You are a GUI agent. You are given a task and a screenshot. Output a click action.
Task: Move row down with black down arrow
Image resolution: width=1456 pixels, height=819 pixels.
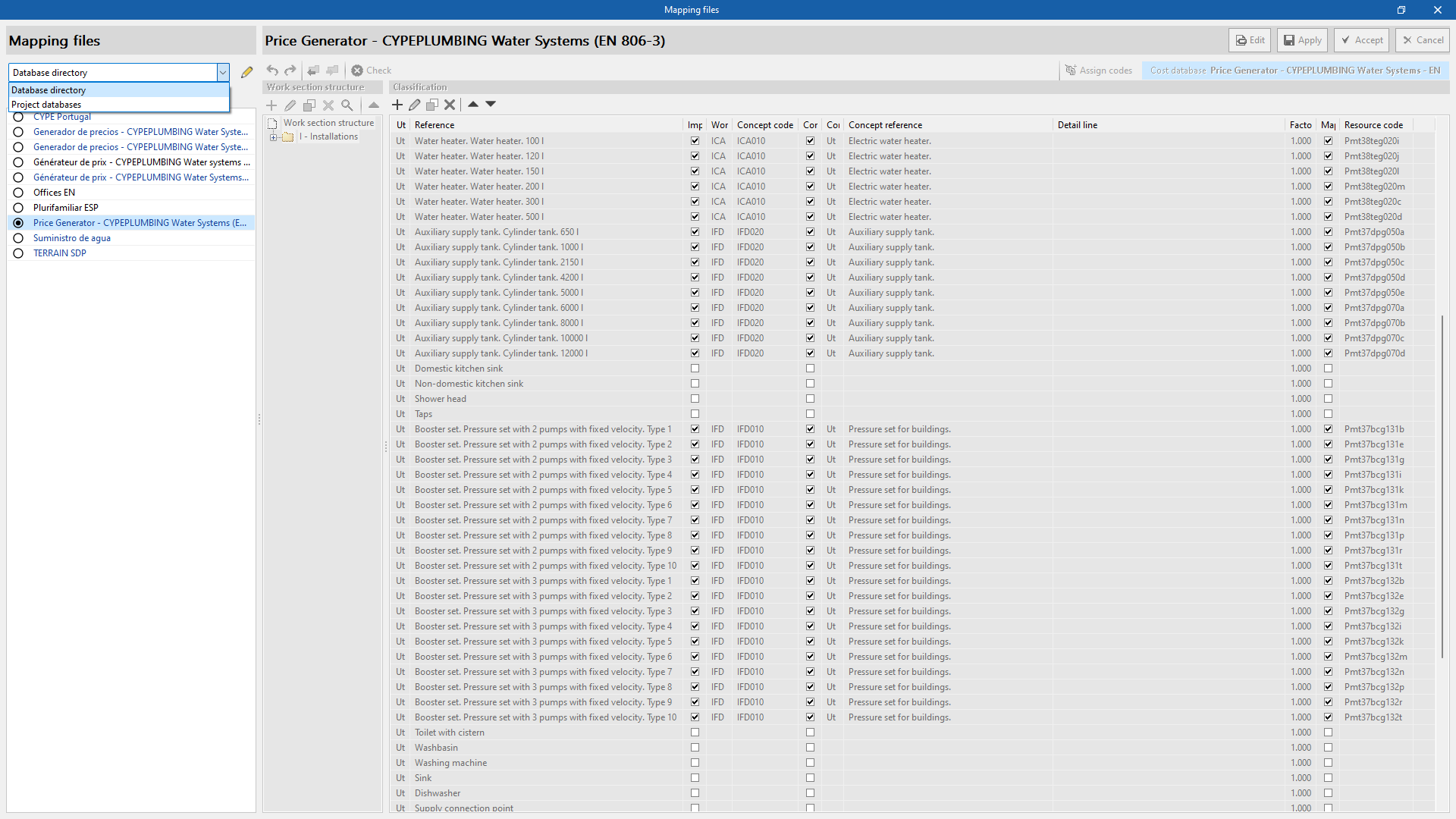click(x=491, y=104)
